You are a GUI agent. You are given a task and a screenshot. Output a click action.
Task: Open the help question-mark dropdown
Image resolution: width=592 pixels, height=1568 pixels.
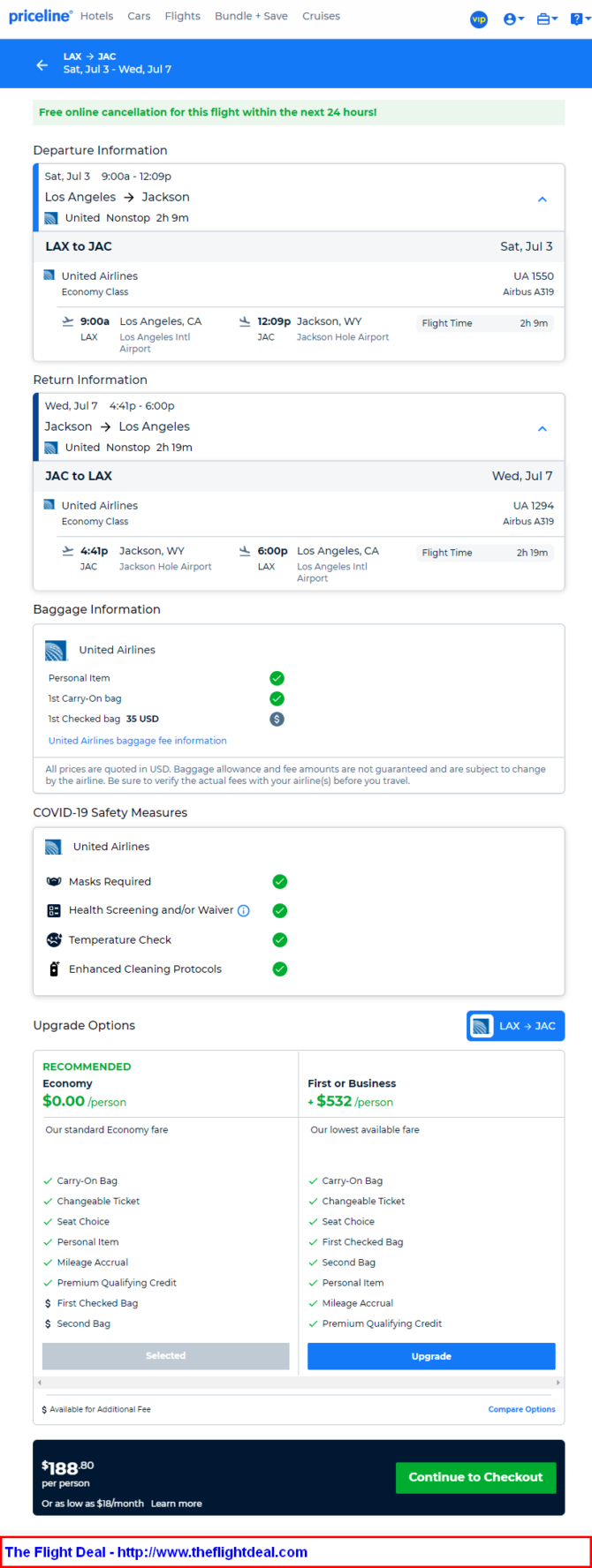pos(579,19)
